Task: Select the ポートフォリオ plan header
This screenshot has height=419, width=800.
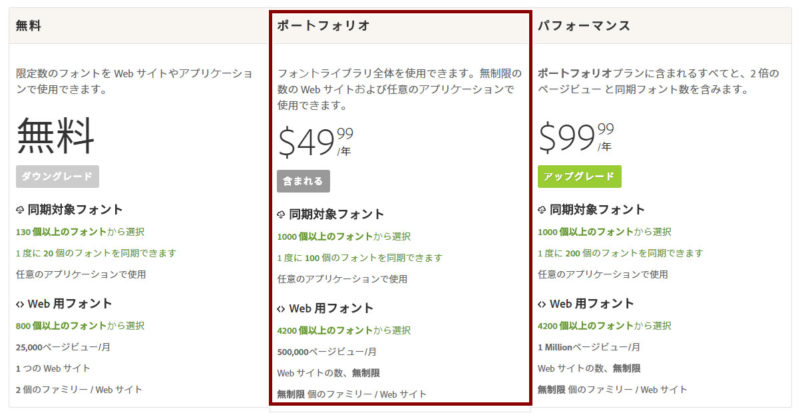Action: pyautogui.click(x=401, y=26)
